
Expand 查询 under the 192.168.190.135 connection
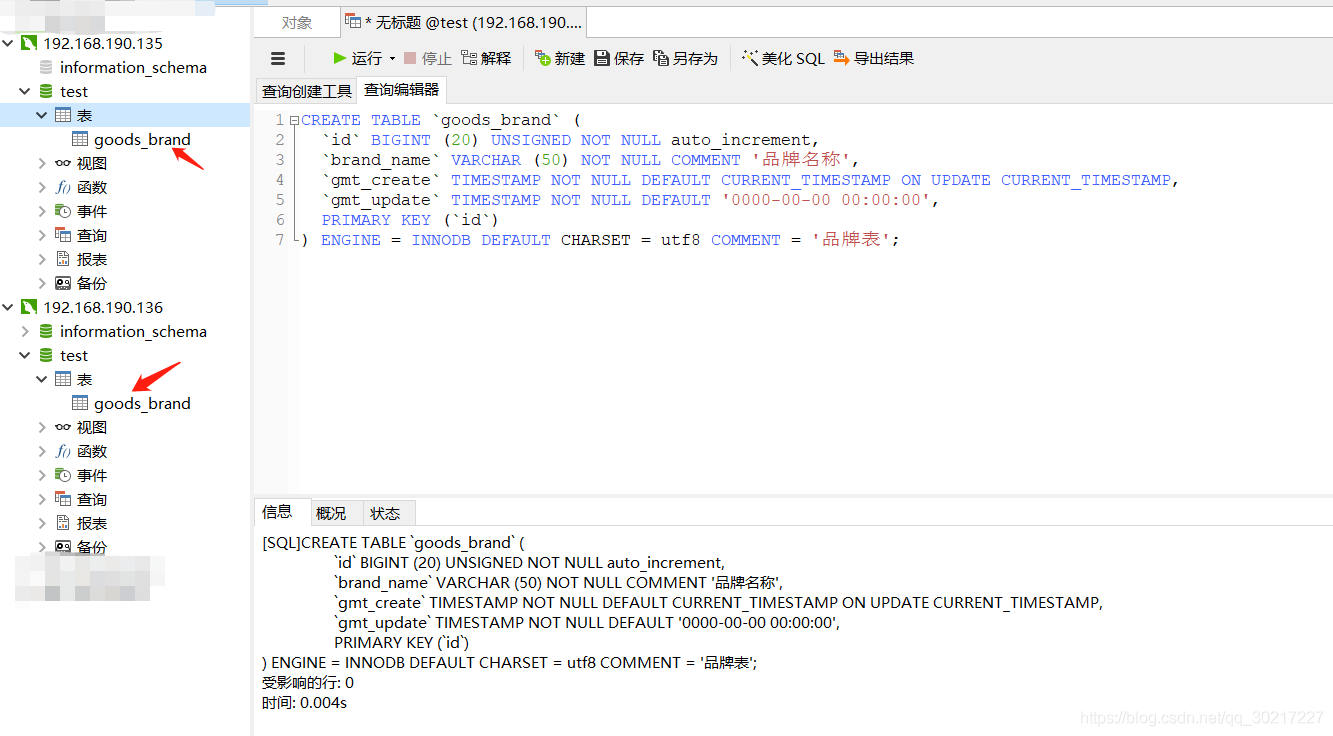click(42, 236)
